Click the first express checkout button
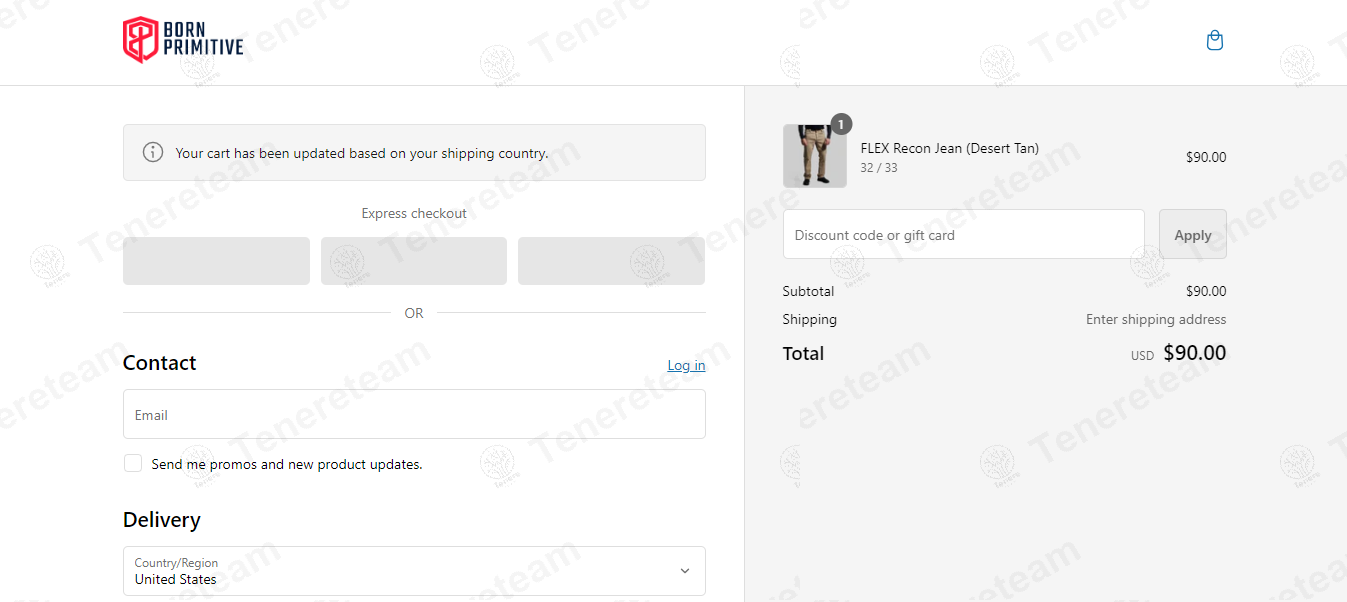1347x602 pixels. pyautogui.click(x=216, y=261)
